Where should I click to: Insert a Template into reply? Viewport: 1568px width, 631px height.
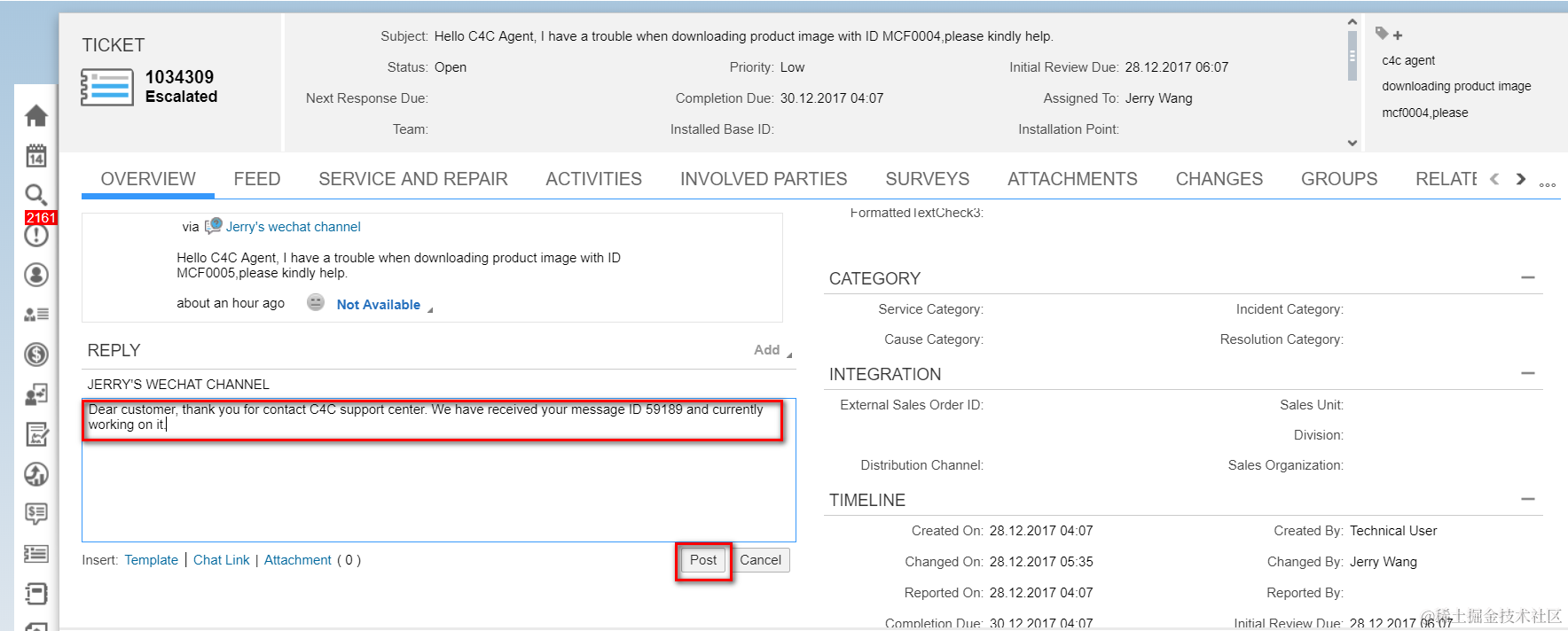click(152, 560)
